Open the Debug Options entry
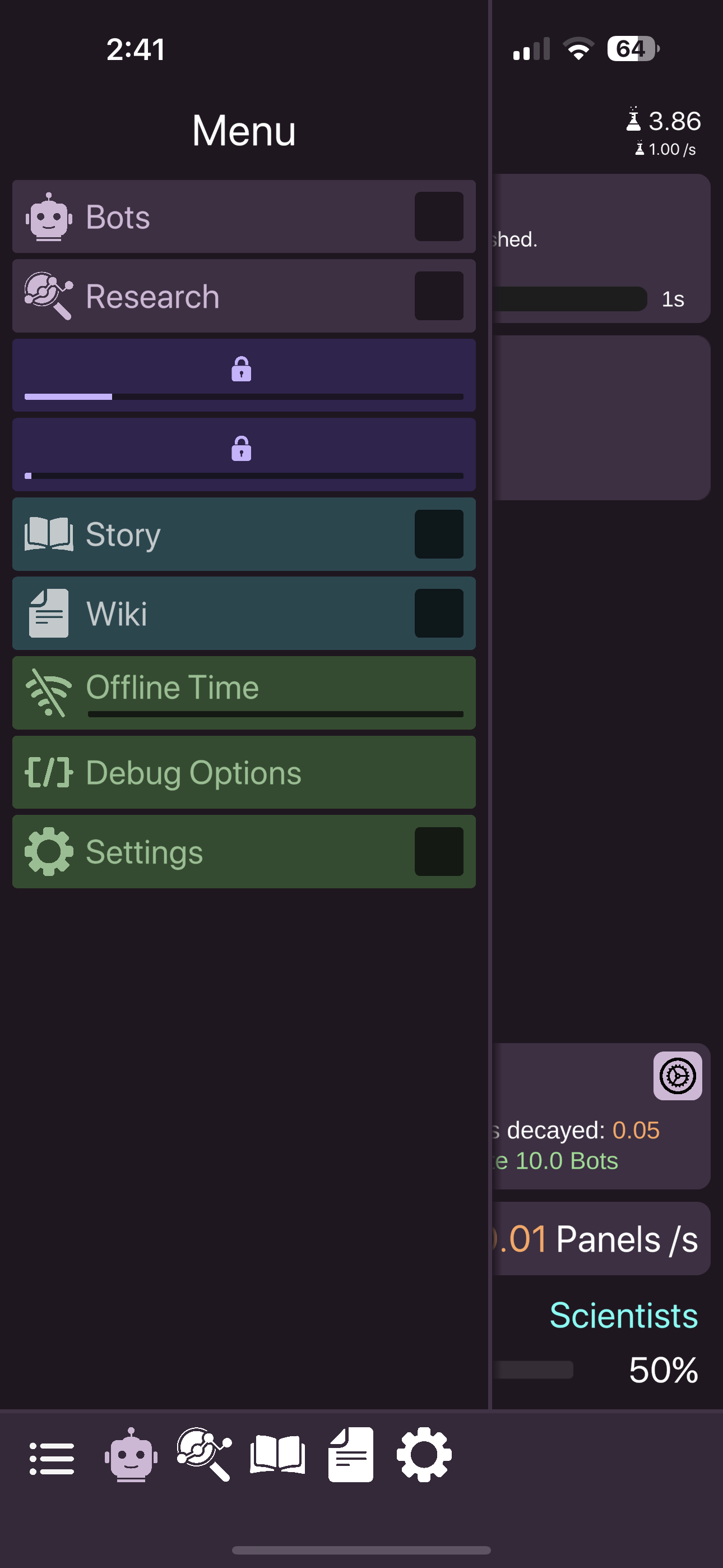This screenshot has height=1568, width=723. click(243, 772)
